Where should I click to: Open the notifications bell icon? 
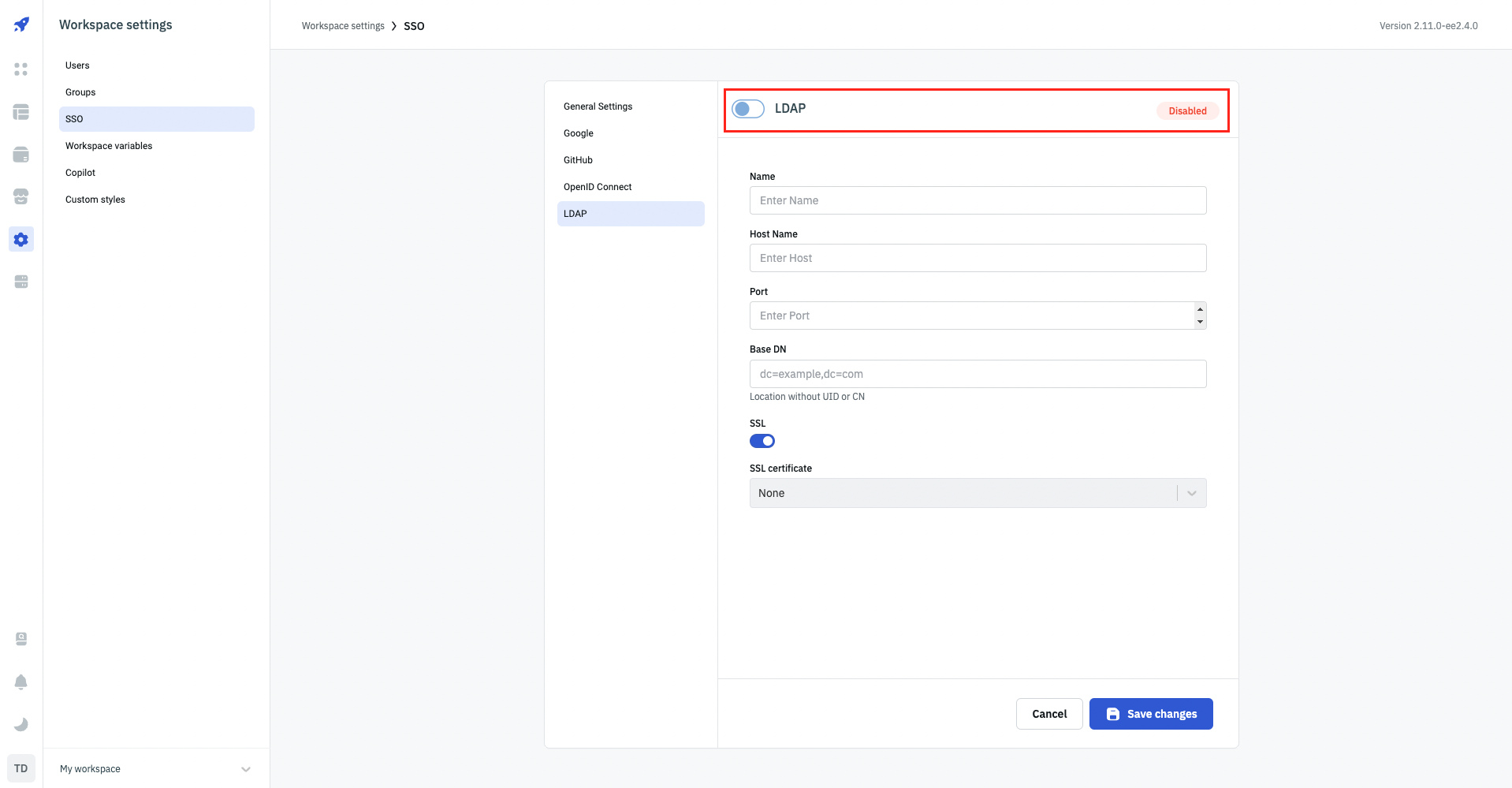[21, 682]
